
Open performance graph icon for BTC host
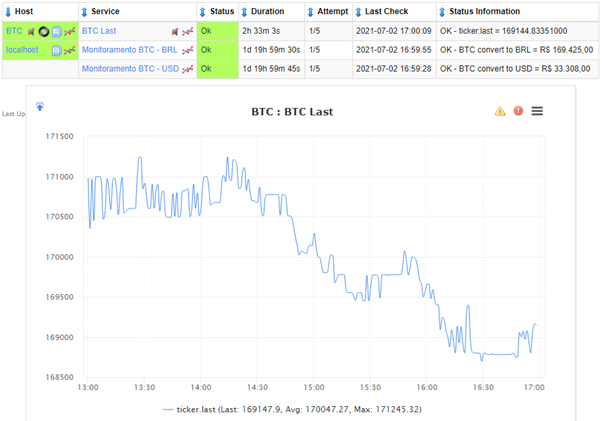69,31
